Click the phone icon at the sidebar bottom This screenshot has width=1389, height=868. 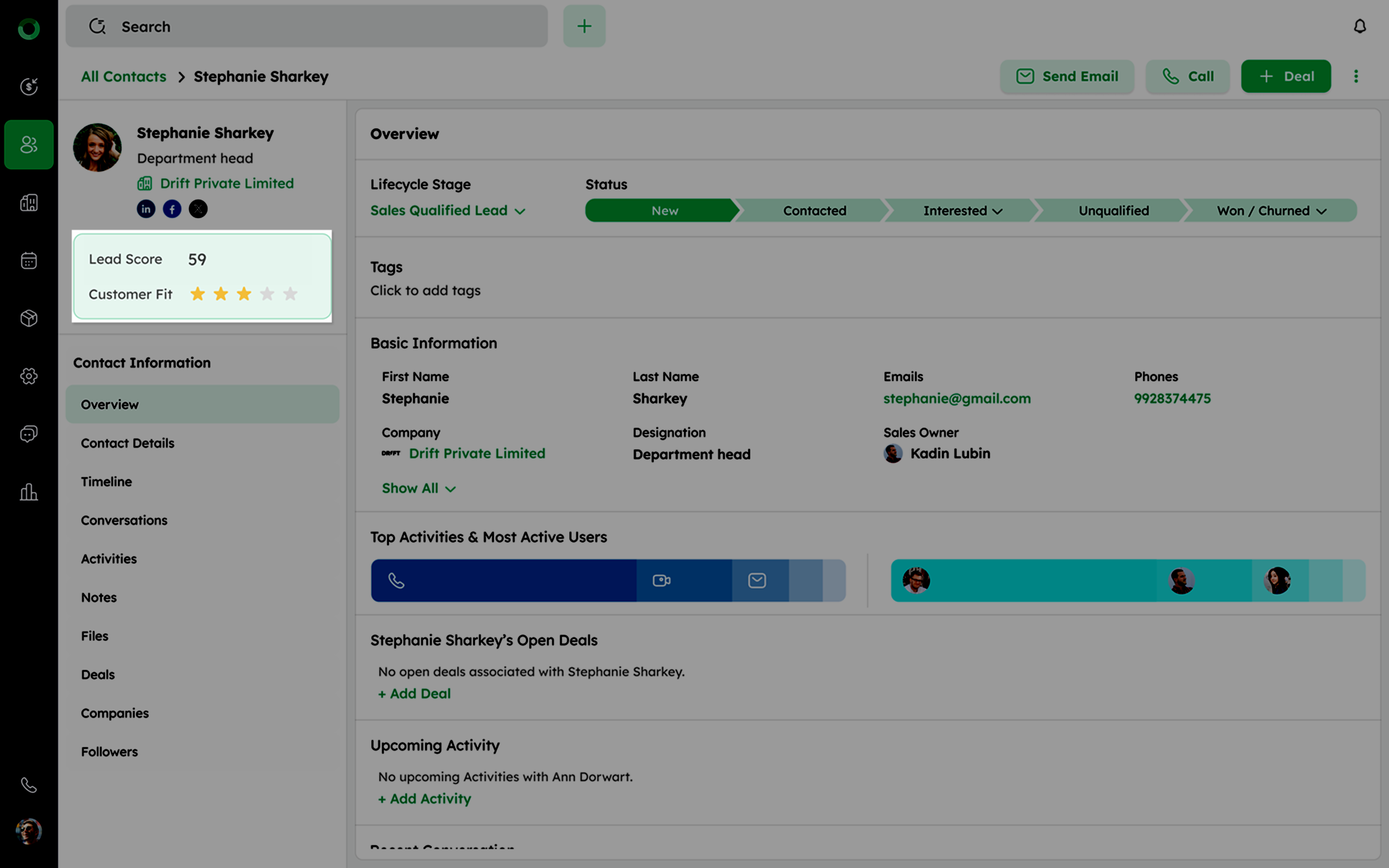pos(29,785)
